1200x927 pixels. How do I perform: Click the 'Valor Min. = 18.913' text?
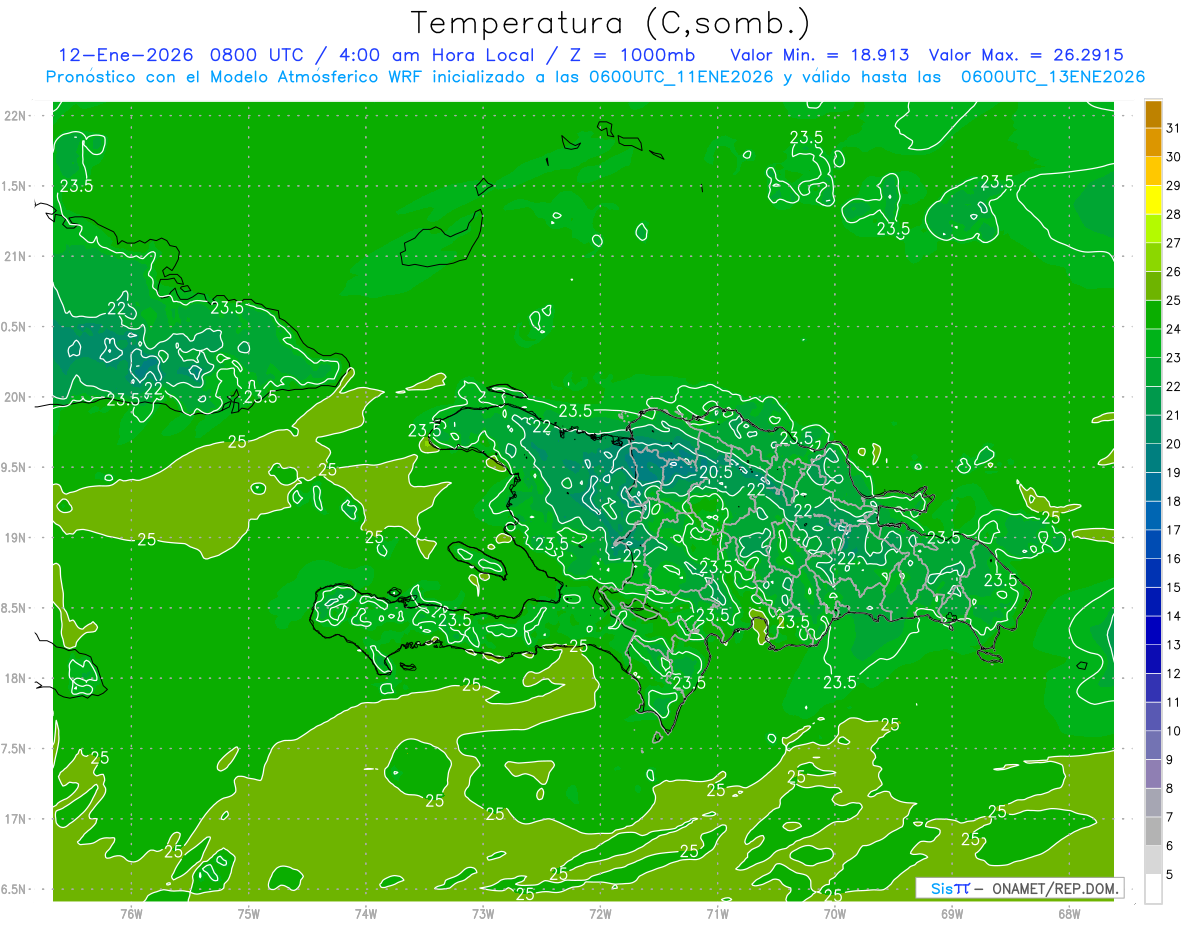(x=820, y=55)
